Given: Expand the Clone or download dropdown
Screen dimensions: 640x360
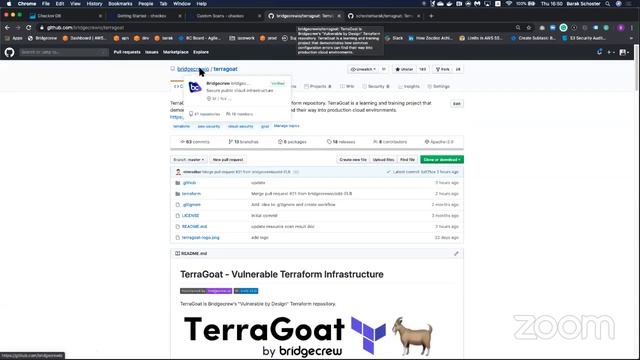Looking at the screenshot, I should [x=442, y=160].
